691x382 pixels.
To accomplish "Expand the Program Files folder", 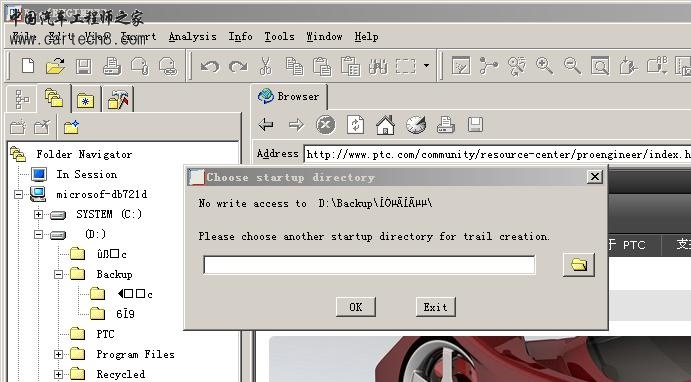I will coord(59,354).
